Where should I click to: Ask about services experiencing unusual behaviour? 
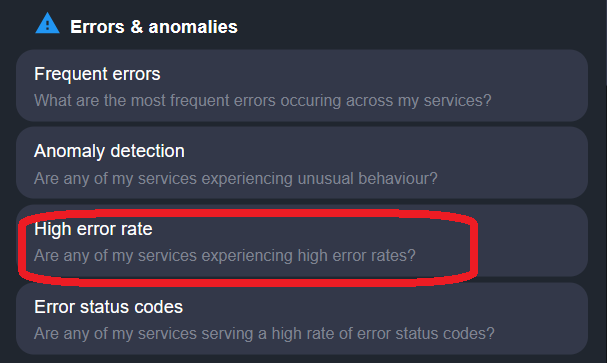click(x=235, y=179)
